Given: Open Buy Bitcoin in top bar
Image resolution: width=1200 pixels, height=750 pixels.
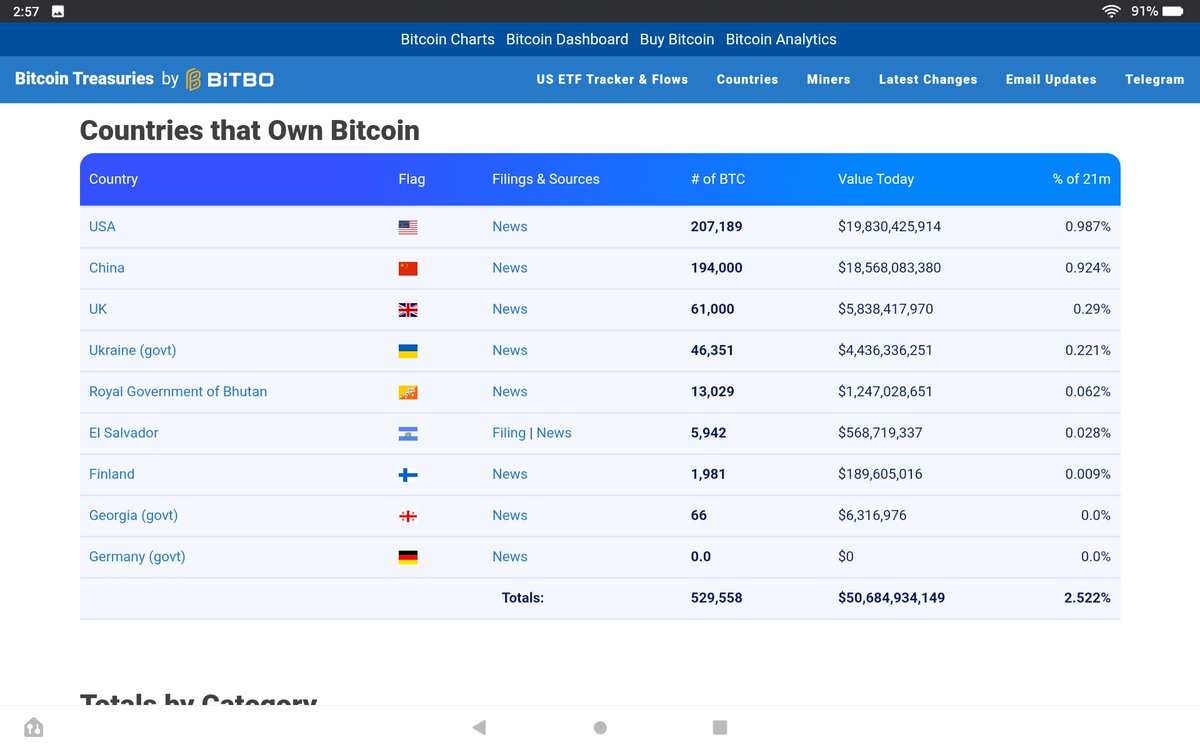Looking at the screenshot, I should tap(677, 39).
